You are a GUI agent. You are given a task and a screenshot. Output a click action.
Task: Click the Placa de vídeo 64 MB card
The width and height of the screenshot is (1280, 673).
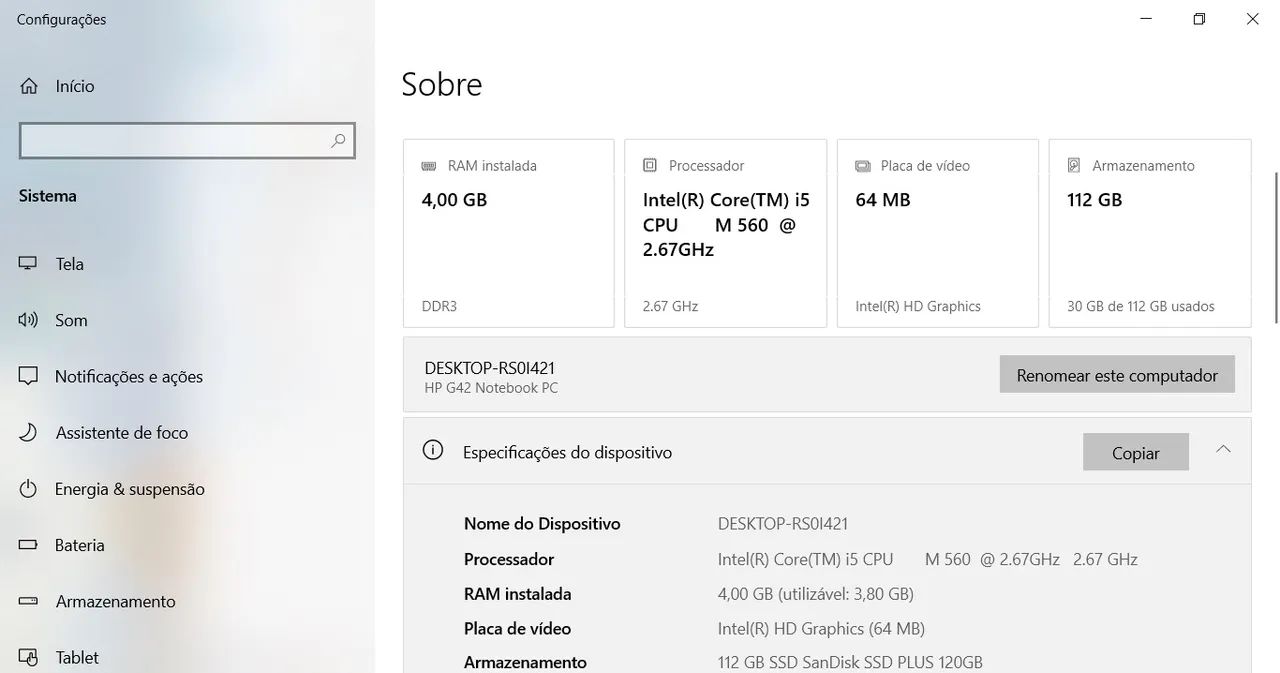pos(938,233)
